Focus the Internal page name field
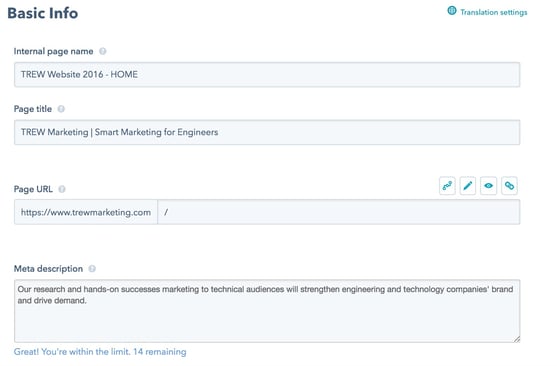Image resolution: width=557 pixels, height=366 pixels. [267, 75]
